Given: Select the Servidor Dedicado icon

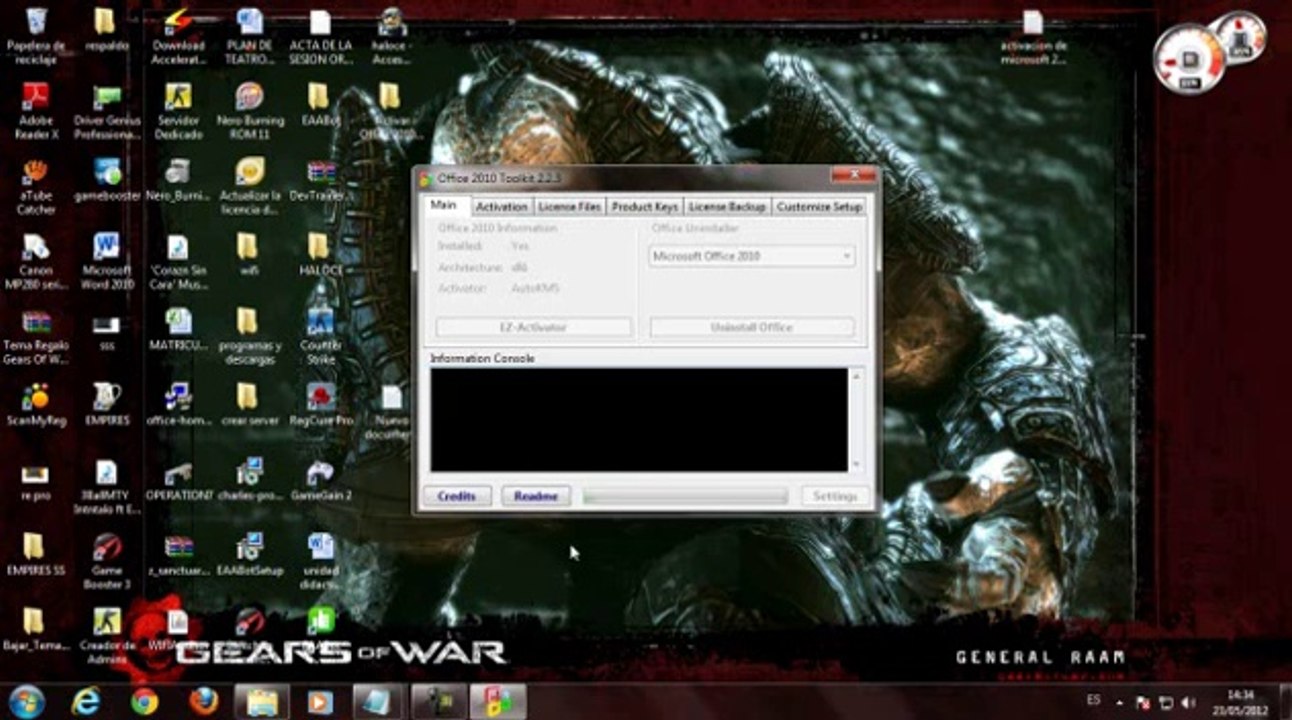Looking at the screenshot, I should click(178, 109).
